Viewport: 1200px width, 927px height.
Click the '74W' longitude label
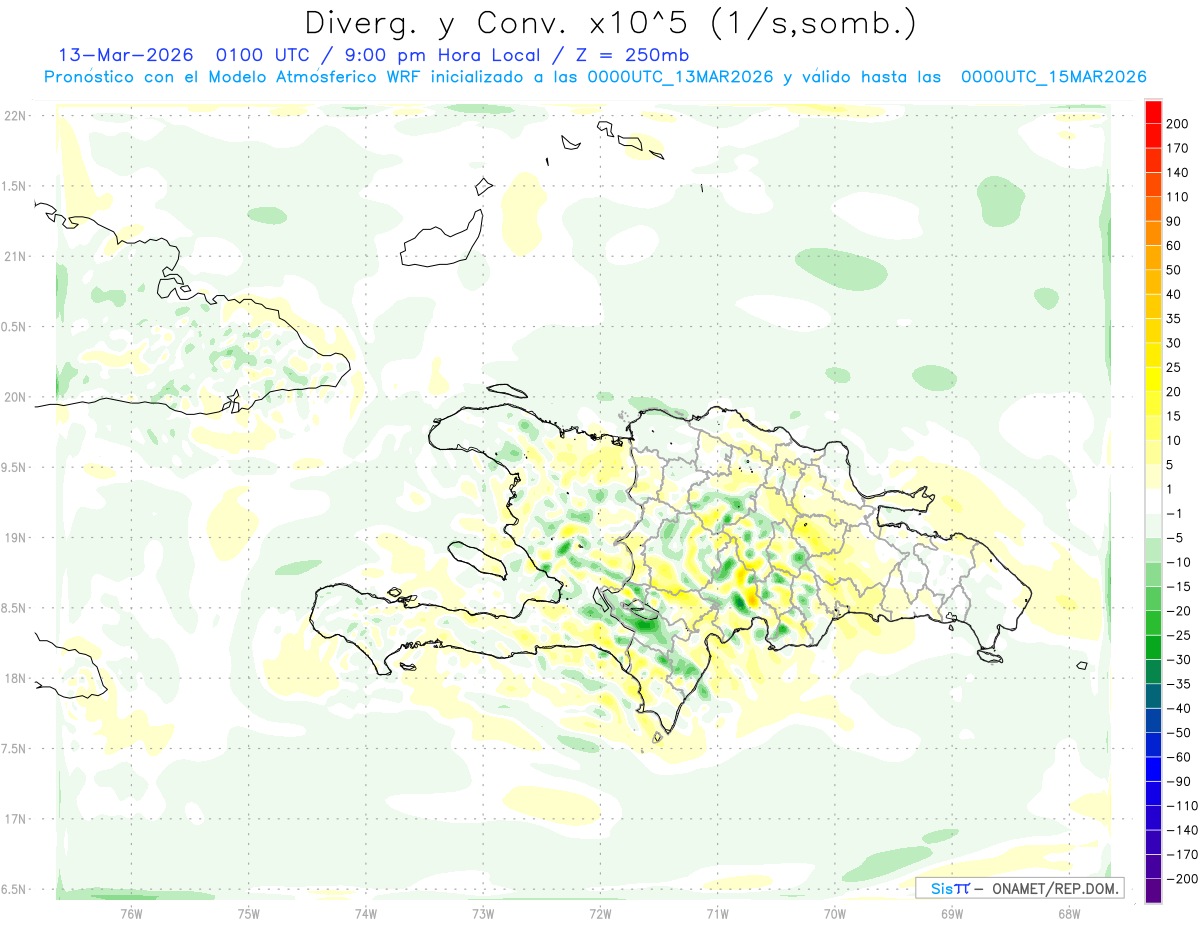pyautogui.click(x=365, y=913)
